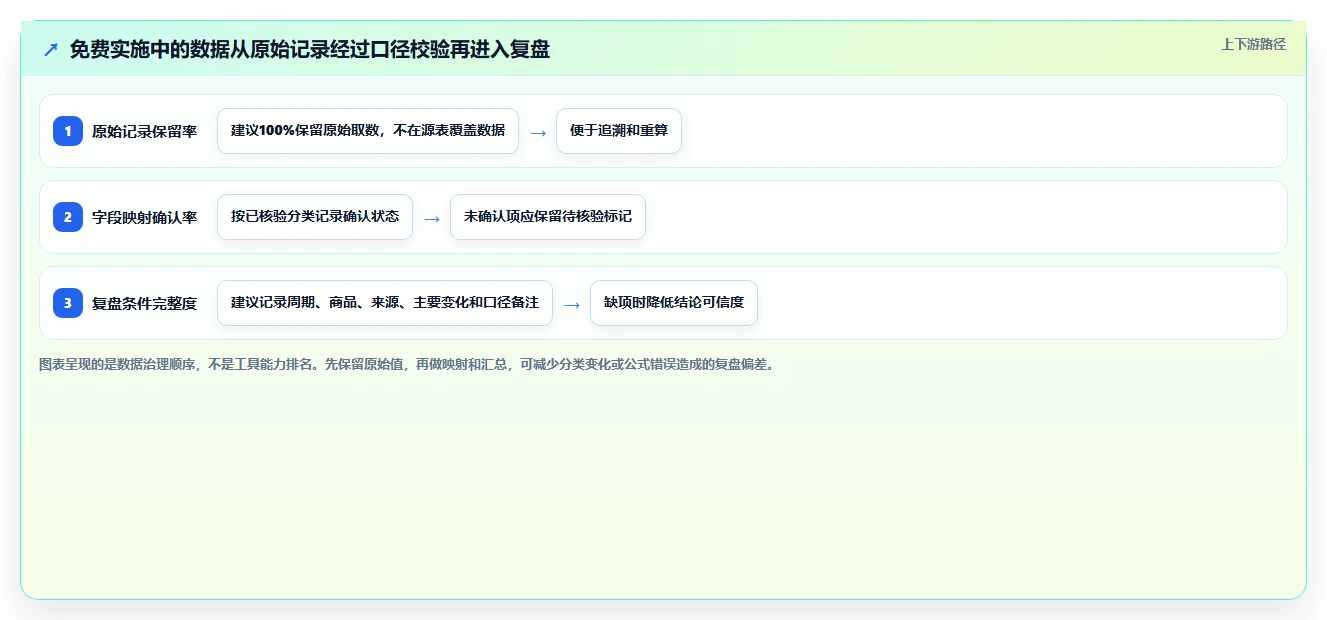Select step number 3 badge
This screenshot has width=1327, height=620.
coord(68,303)
